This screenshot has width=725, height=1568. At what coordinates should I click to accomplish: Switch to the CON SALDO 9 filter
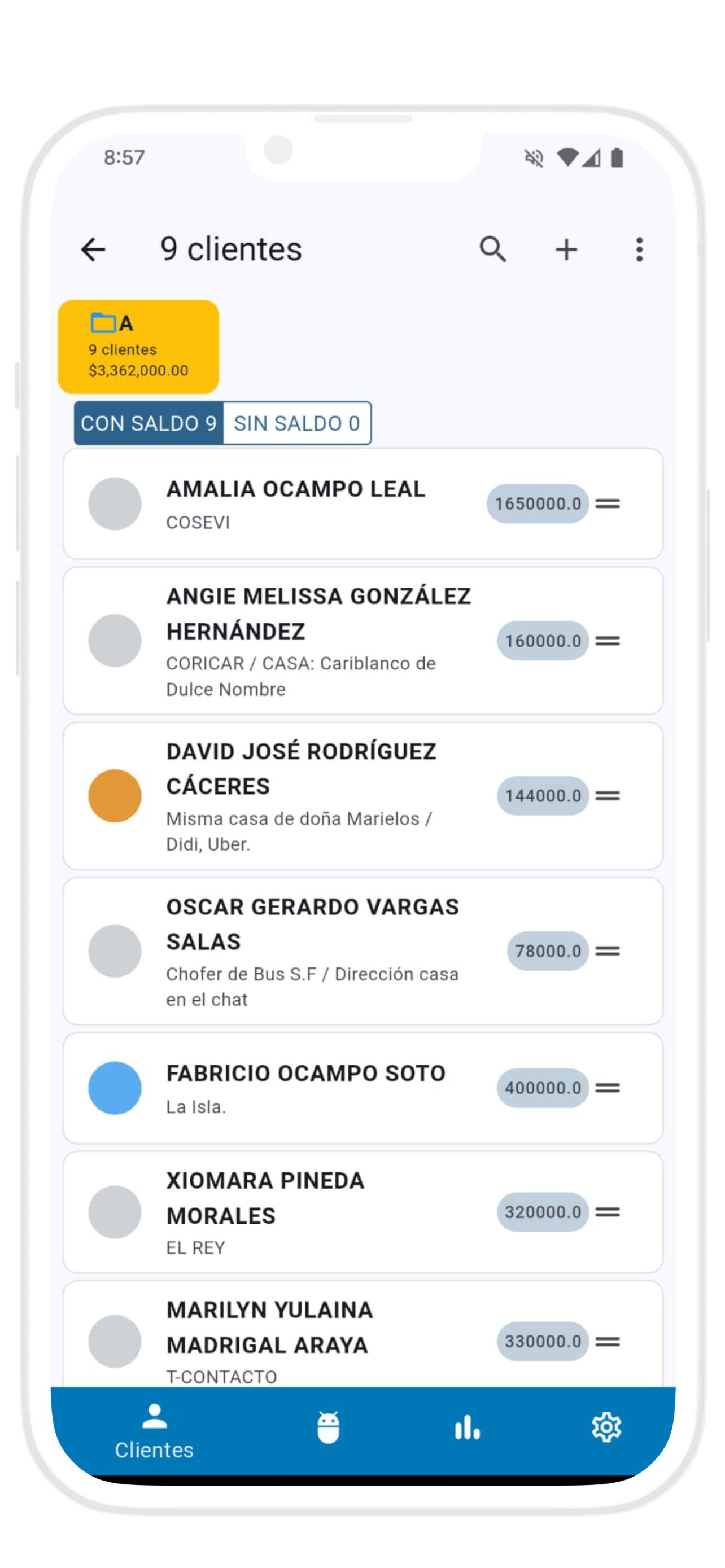(x=149, y=423)
